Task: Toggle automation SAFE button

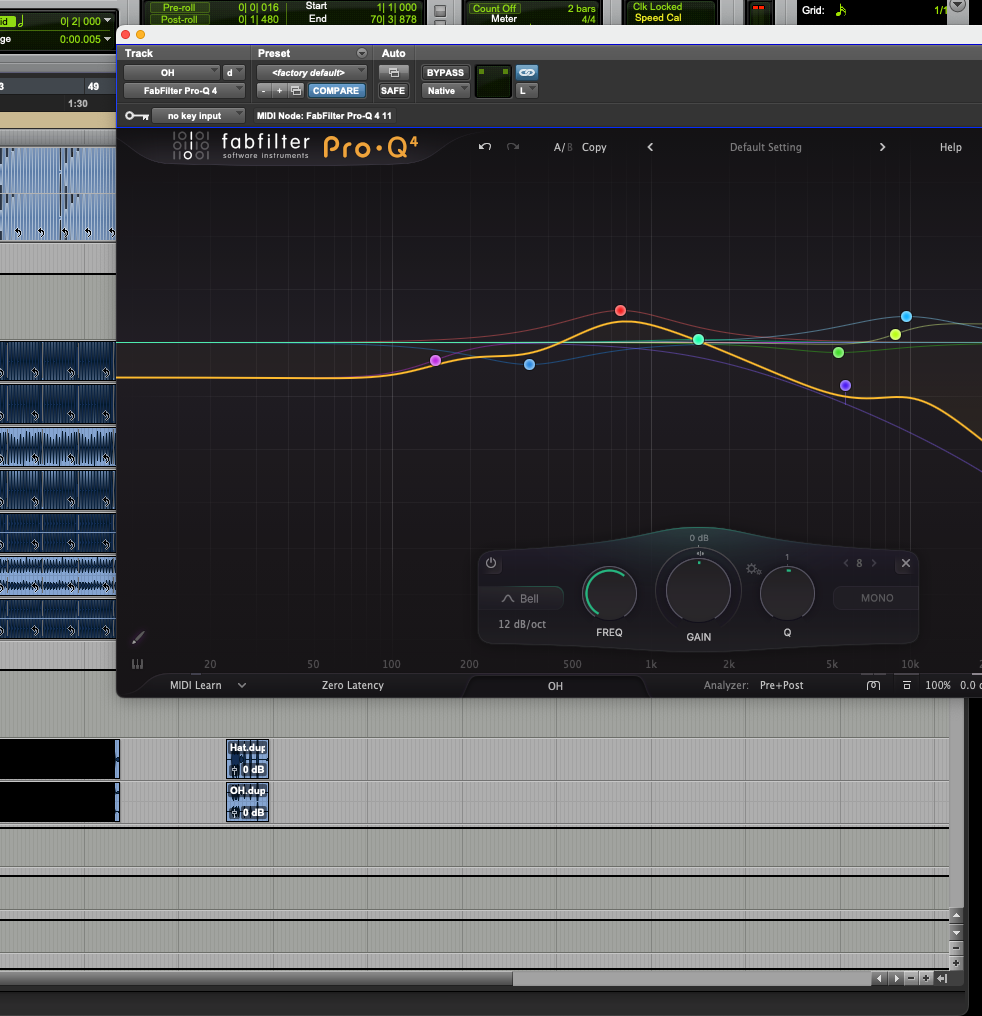Action: pyautogui.click(x=393, y=91)
